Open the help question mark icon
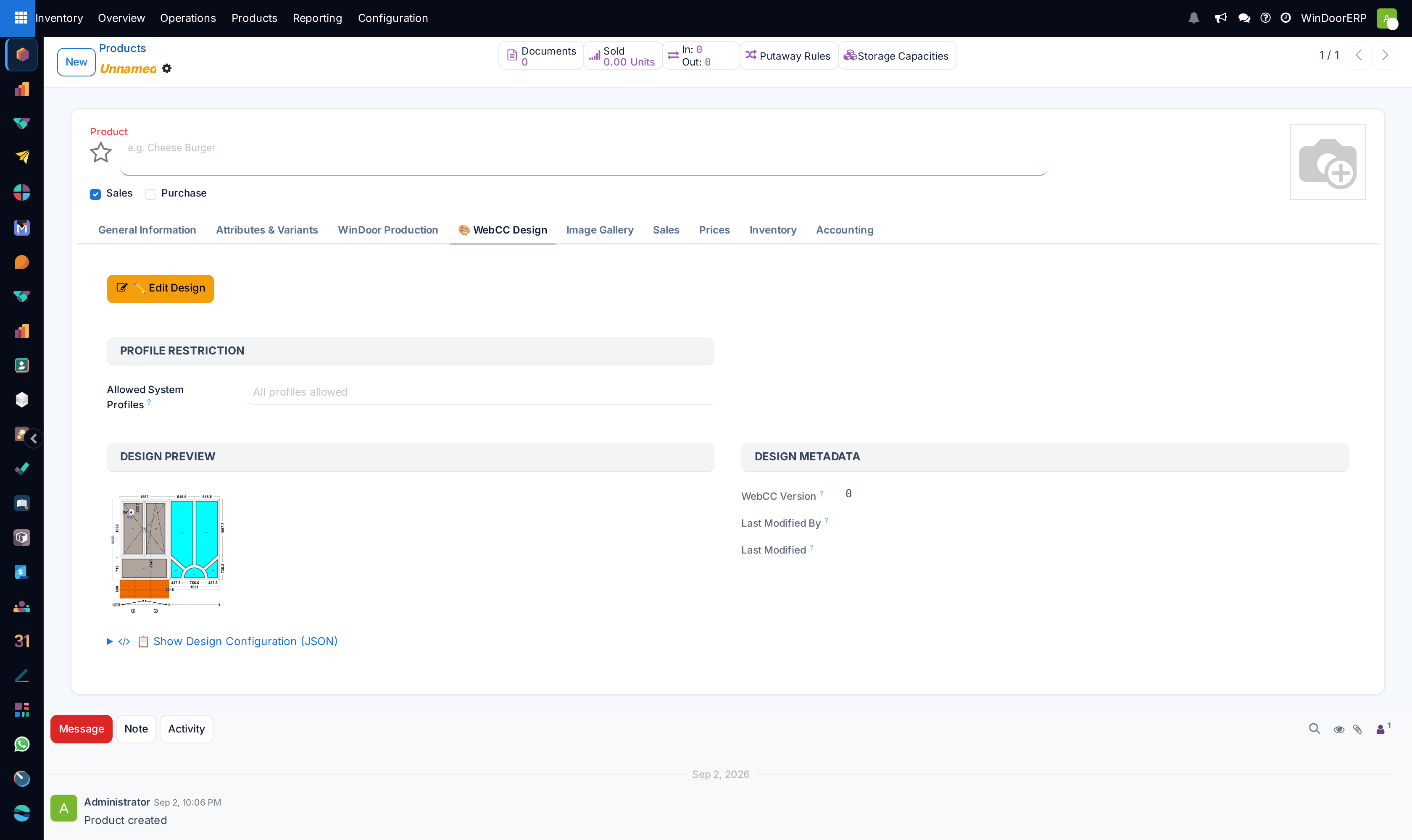The height and width of the screenshot is (840, 1412). click(x=1265, y=18)
